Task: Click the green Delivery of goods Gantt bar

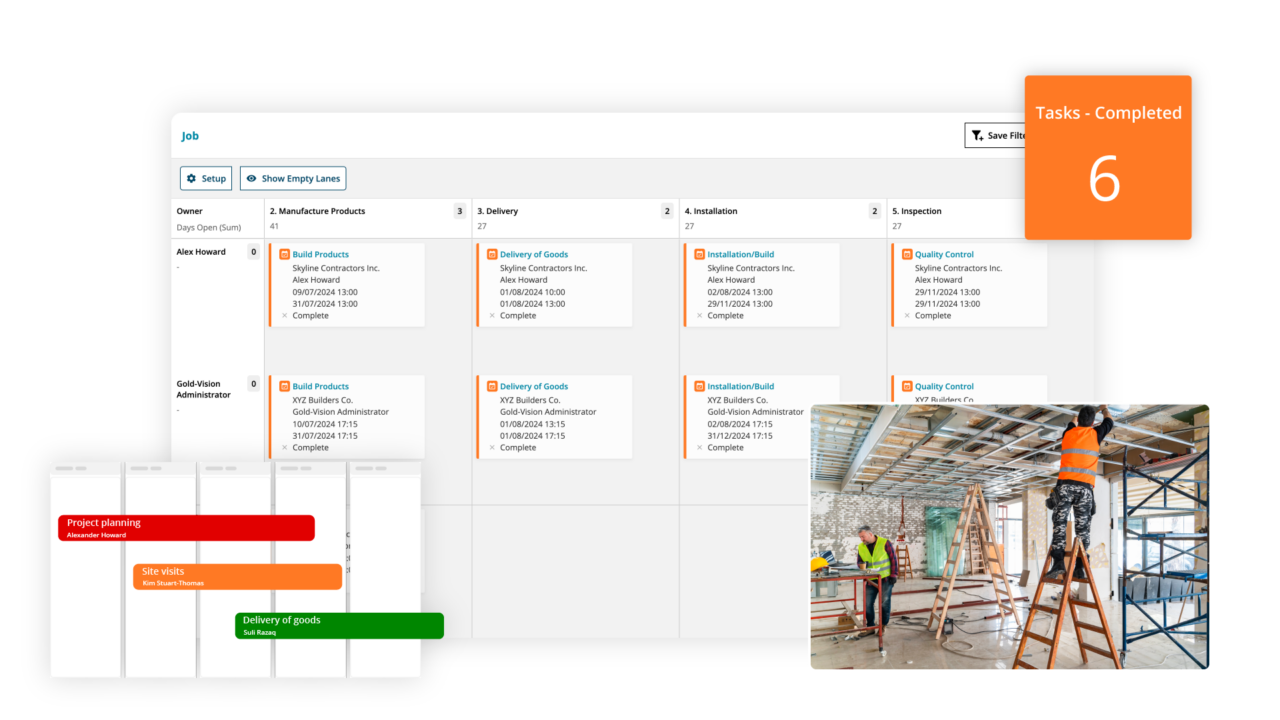Action: pyautogui.click(x=339, y=626)
